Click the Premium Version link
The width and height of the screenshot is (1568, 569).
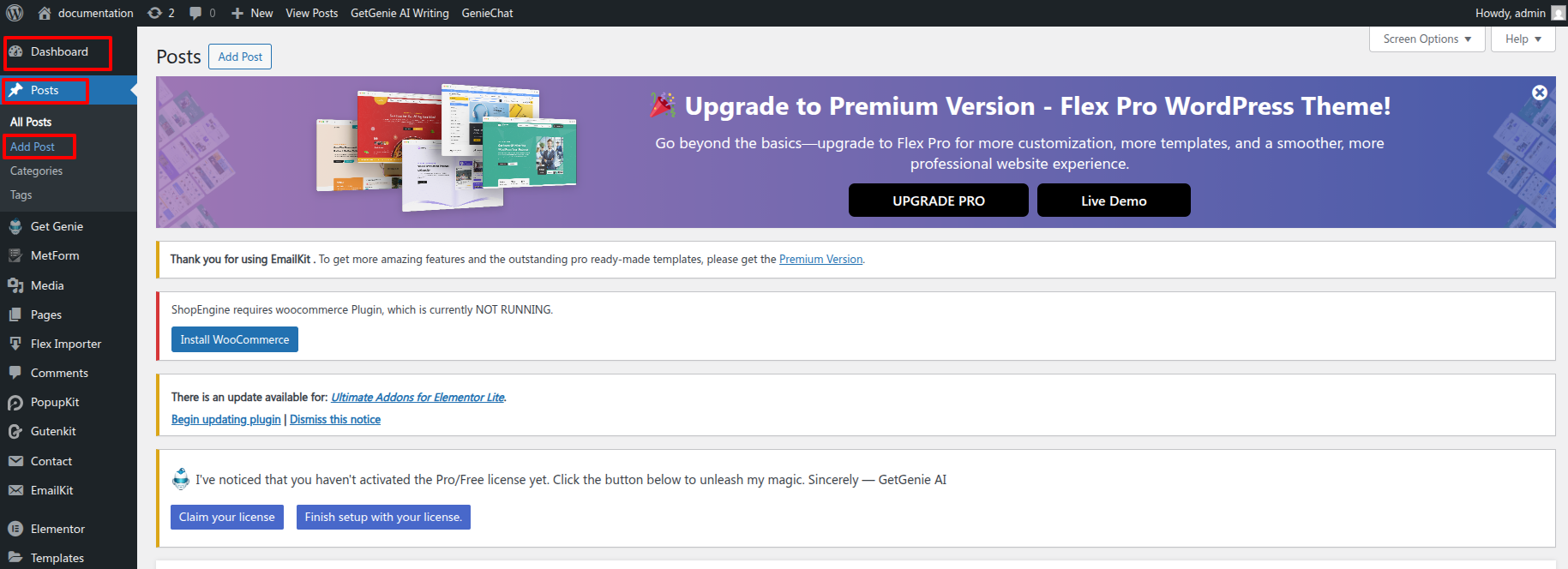pos(820,260)
